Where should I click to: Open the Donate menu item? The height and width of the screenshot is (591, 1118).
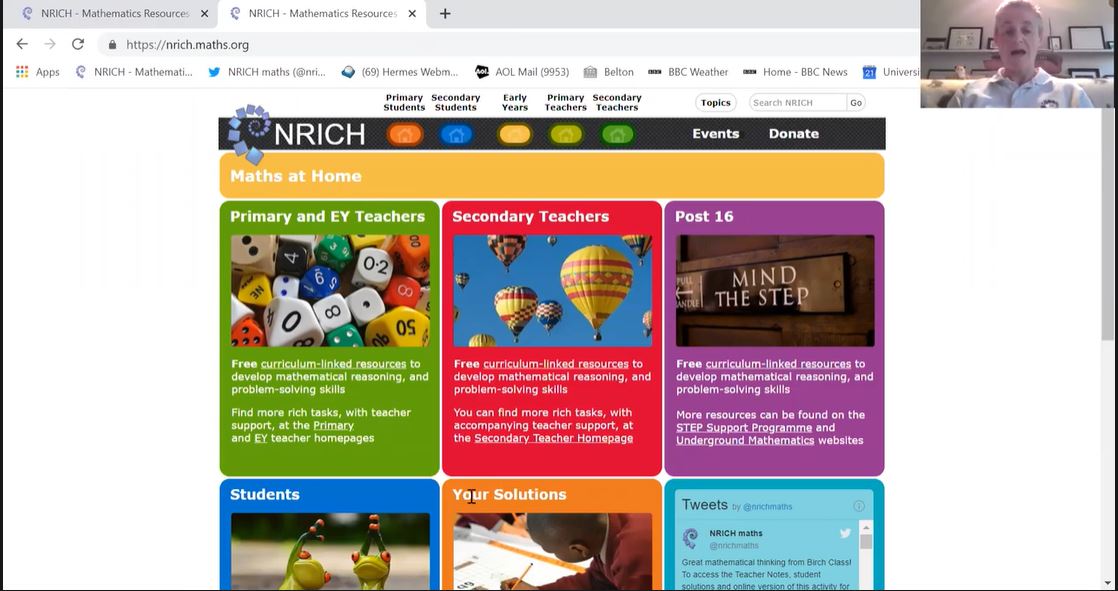pyautogui.click(x=793, y=134)
